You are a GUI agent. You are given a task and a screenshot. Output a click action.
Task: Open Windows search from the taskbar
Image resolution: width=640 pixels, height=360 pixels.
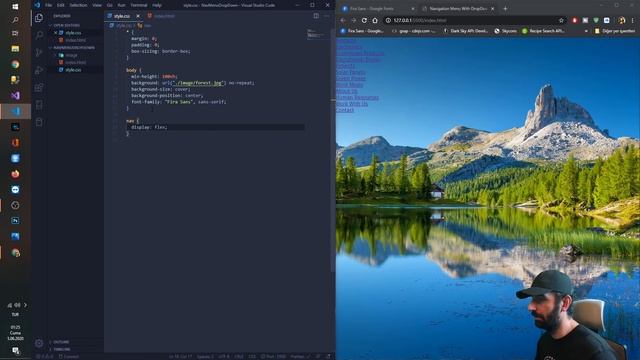click(15, 20)
